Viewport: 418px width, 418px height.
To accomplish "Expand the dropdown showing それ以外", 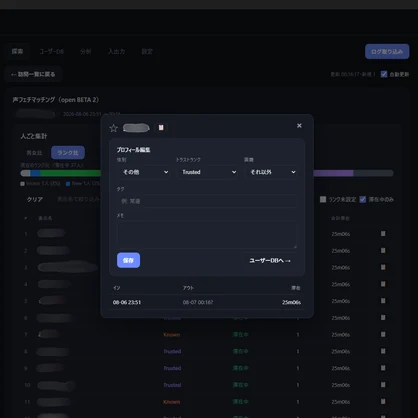I will point(272,172).
